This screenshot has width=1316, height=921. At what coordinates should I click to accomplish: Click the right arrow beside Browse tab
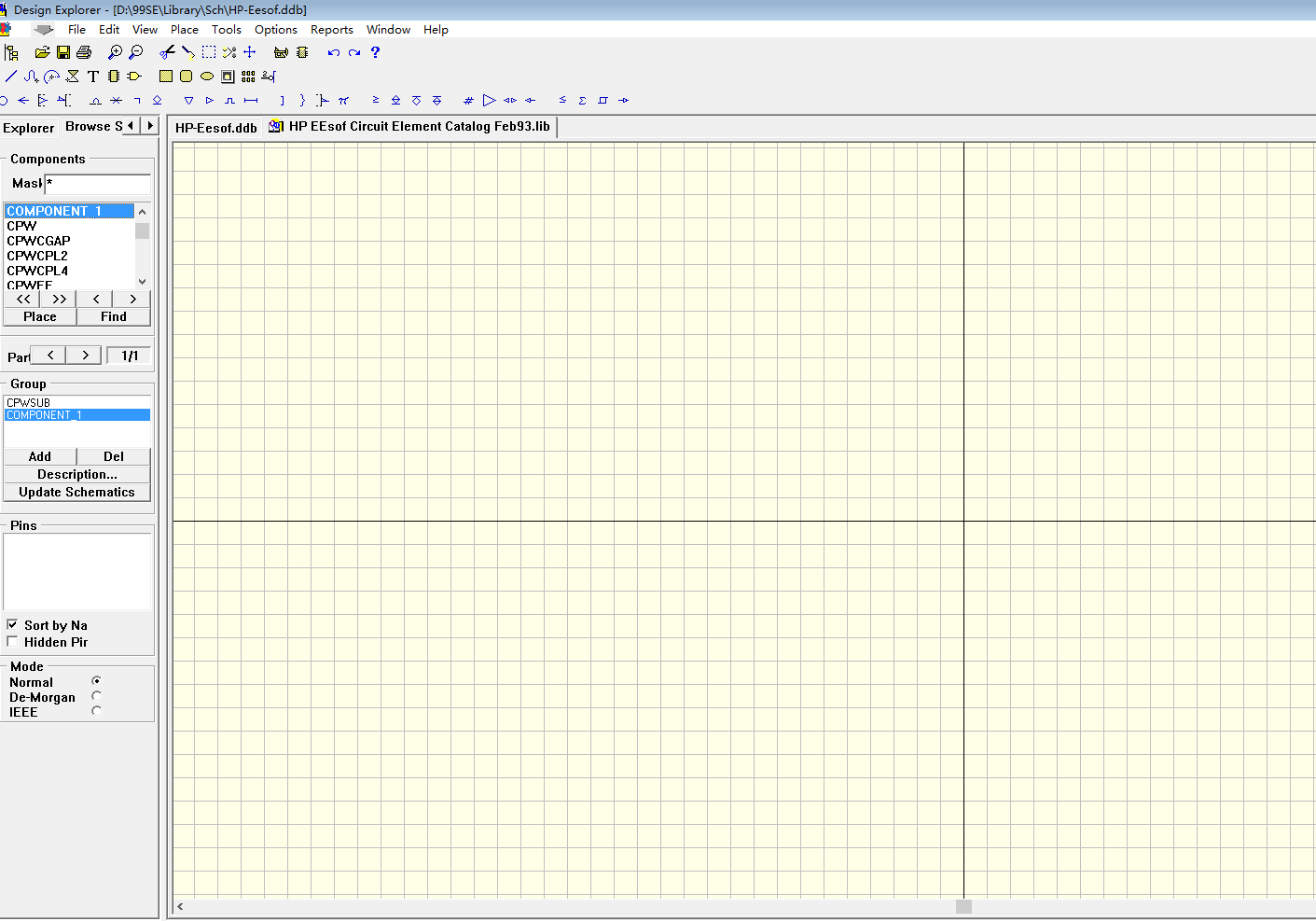pos(150,126)
